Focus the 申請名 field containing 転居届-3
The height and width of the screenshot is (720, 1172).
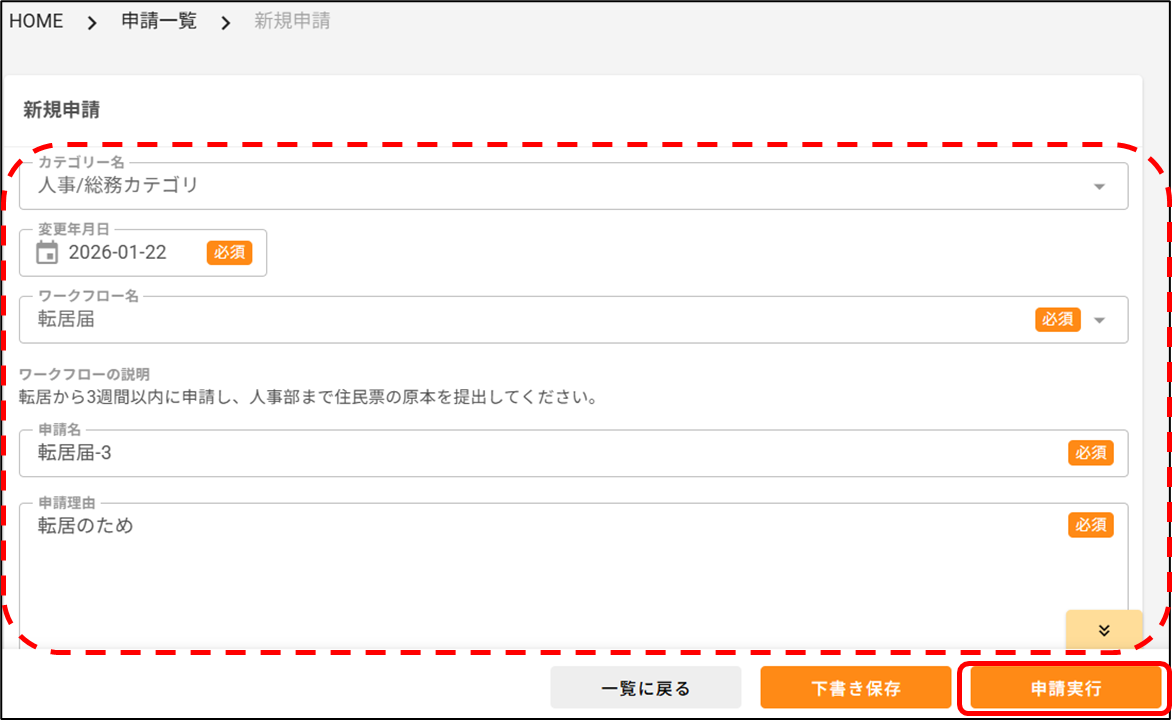point(500,453)
